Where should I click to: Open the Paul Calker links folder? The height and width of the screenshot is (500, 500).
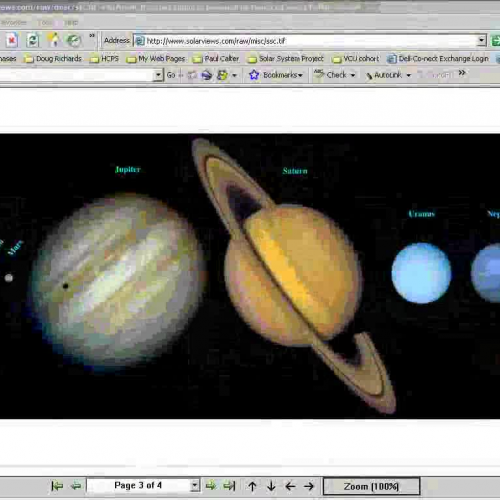(216, 59)
